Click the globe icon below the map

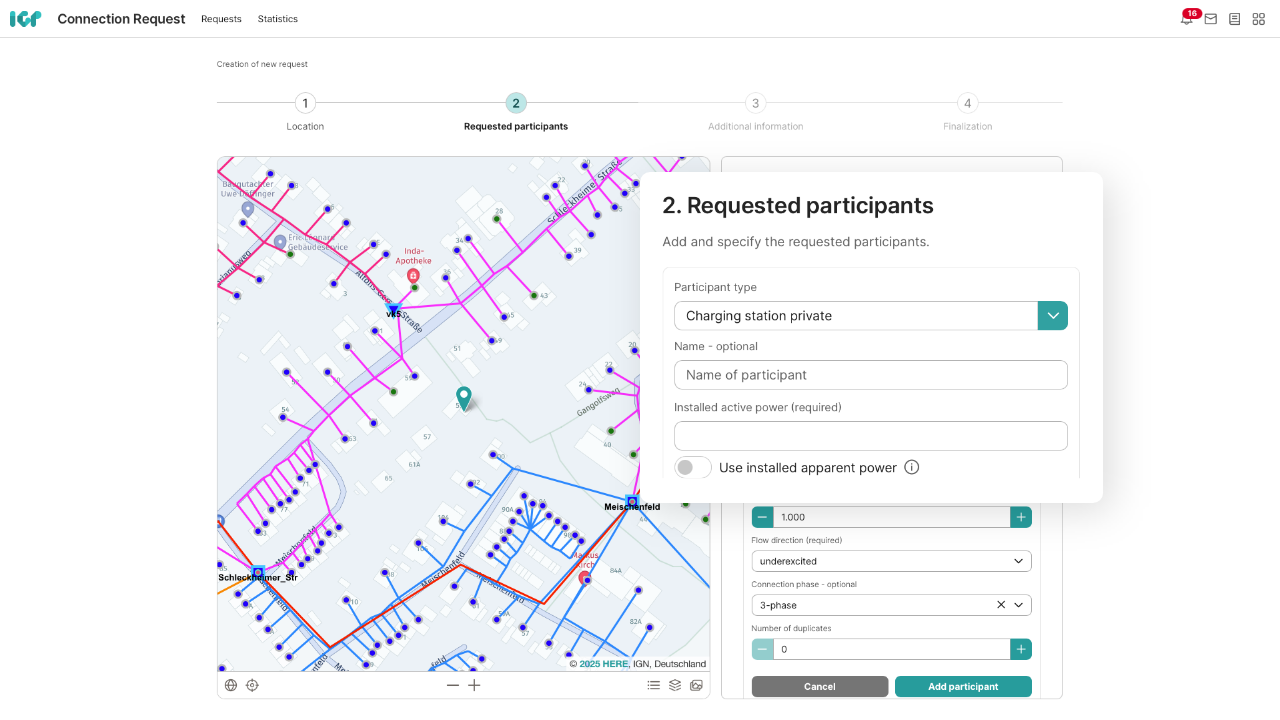(231, 685)
